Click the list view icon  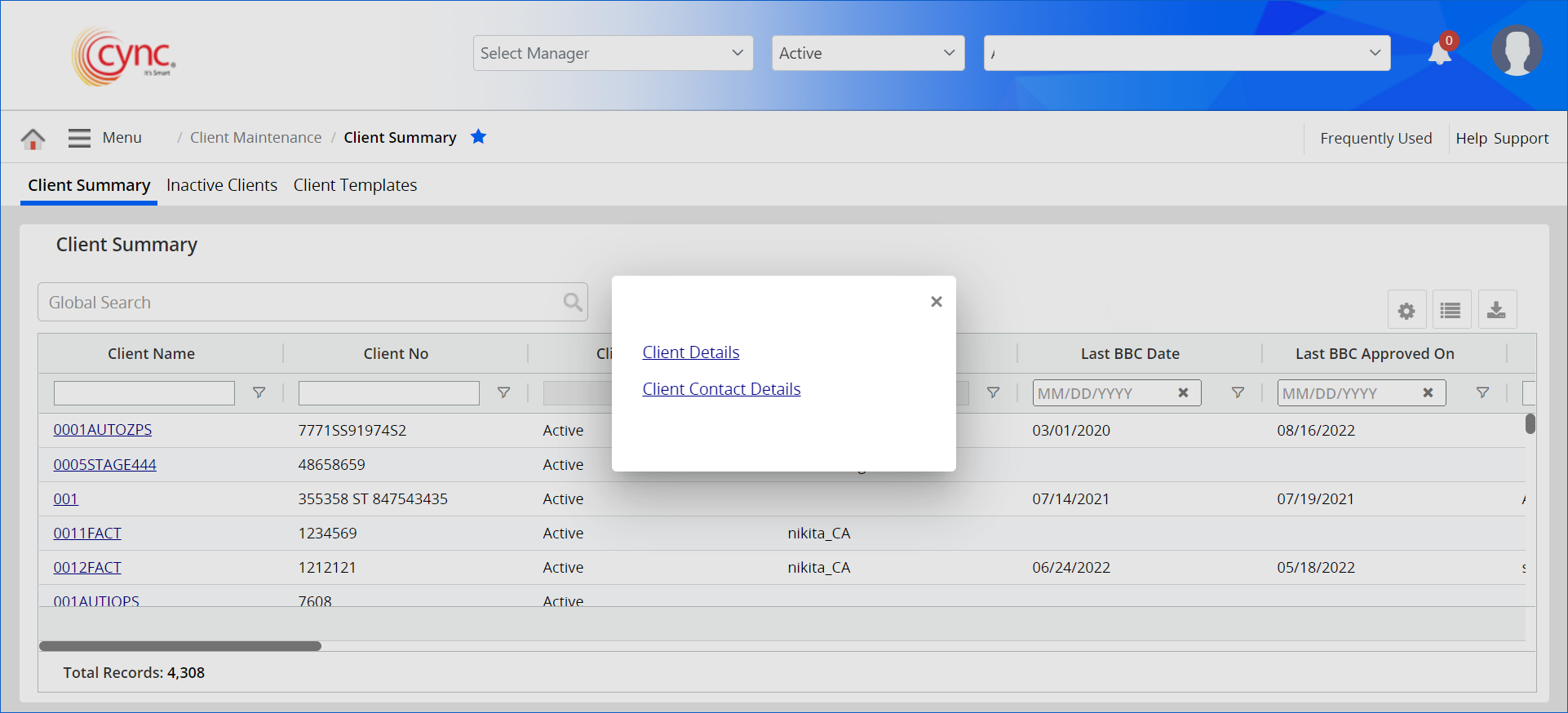(1451, 311)
